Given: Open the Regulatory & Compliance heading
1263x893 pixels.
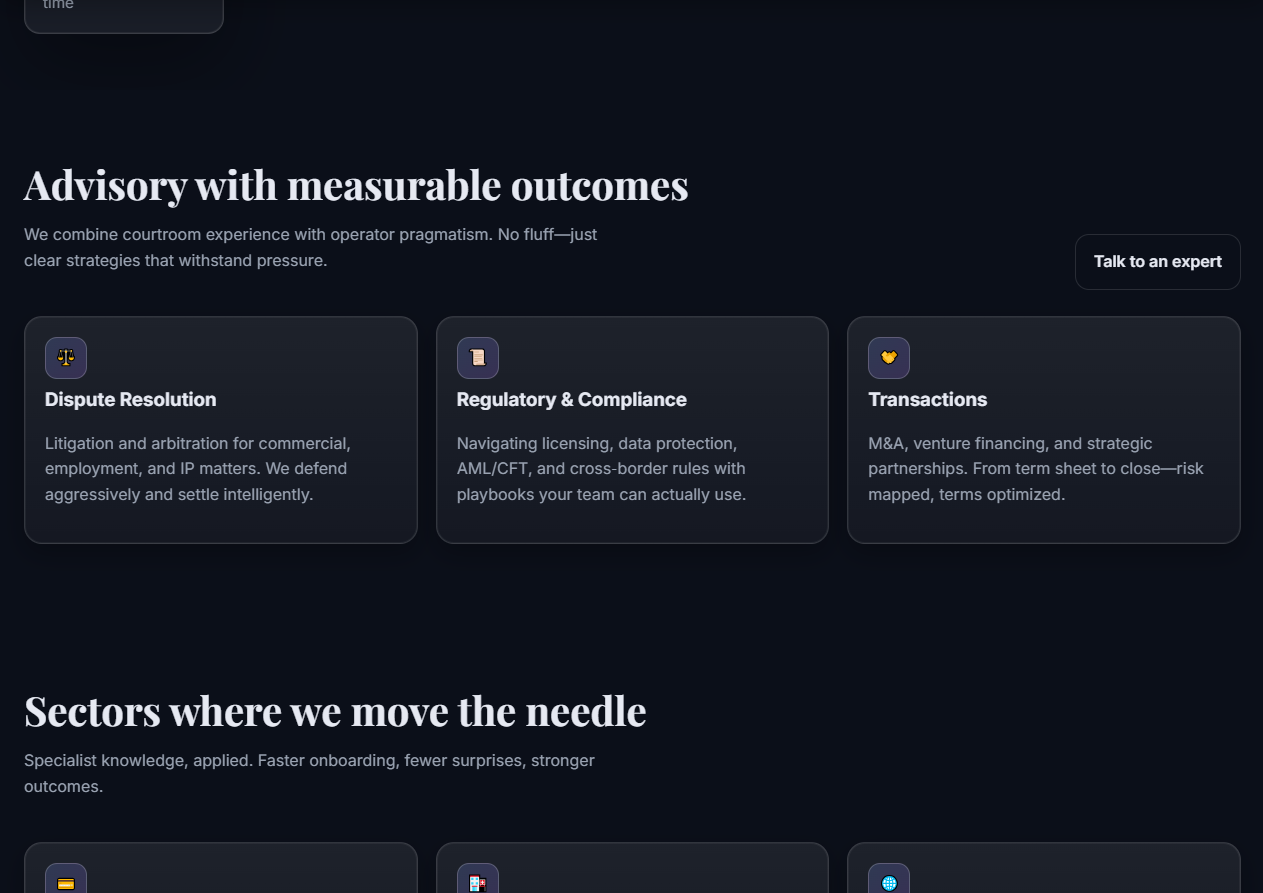Looking at the screenshot, I should click(572, 400).
